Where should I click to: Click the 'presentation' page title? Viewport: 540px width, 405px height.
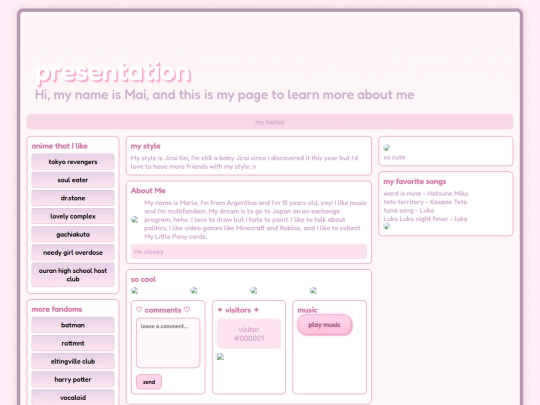click(113, 73)
